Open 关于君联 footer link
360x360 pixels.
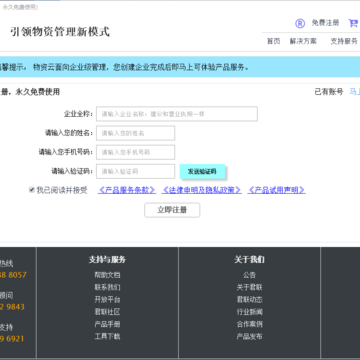pos(249,287)
